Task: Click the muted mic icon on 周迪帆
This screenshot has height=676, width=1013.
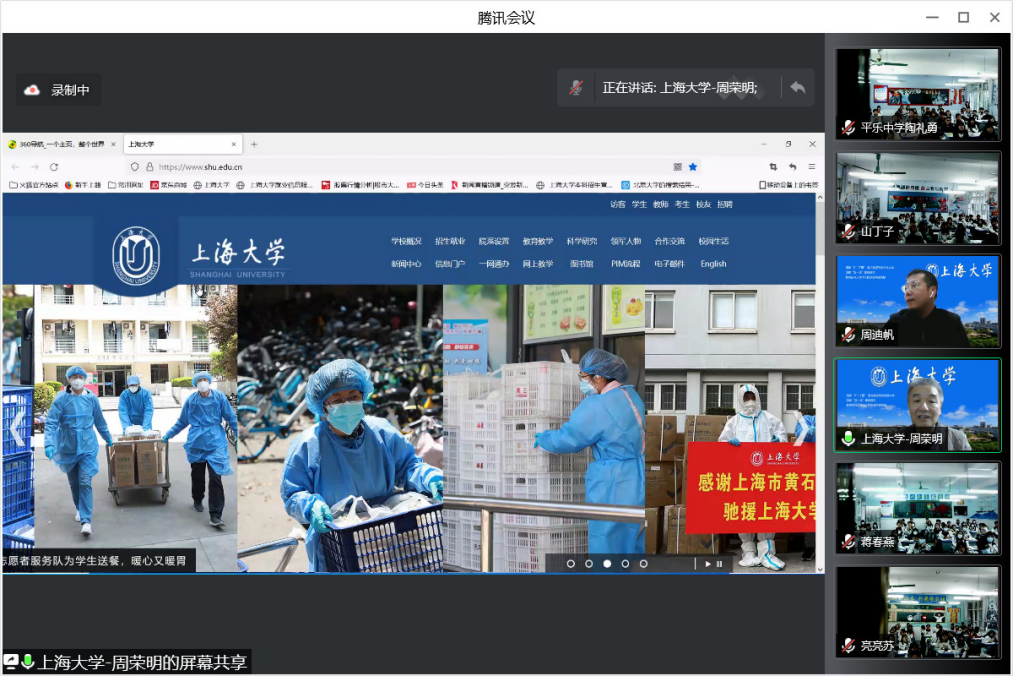Action: coord(848,335)
